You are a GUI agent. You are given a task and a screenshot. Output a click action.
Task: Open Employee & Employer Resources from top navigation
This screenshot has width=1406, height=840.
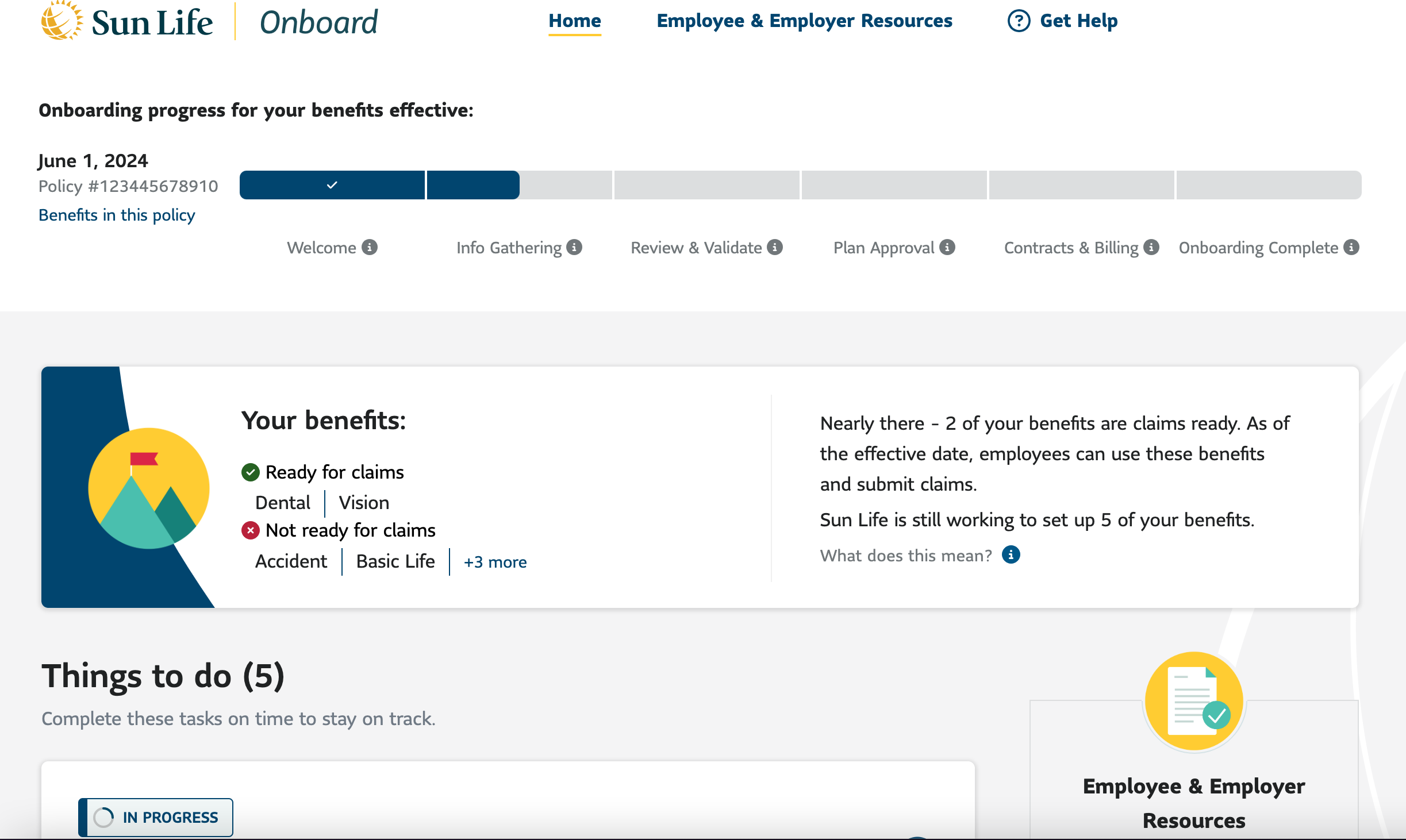click(804, 21)
